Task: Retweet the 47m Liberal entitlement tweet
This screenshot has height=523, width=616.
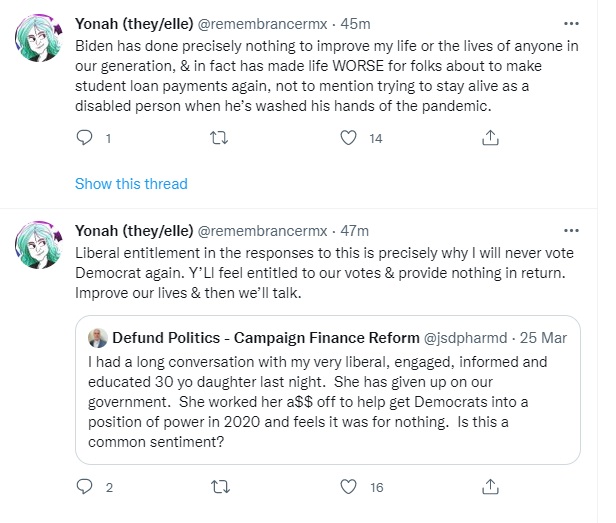Action: pyautogui.click(x=220, y=487)
